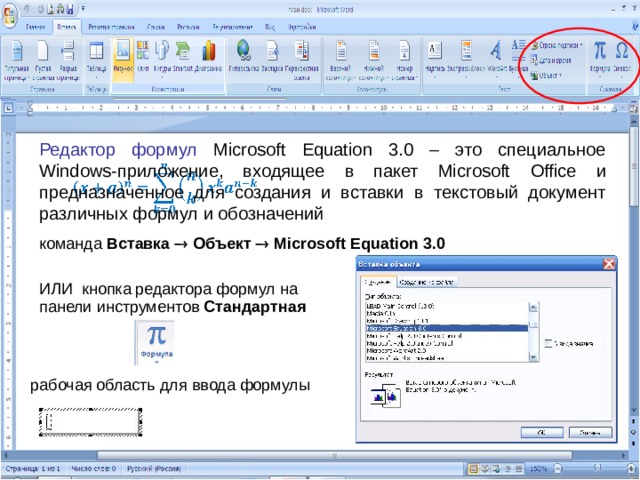640x480 pixels.
Task: Click the zoom out minus button
Action: pyautogui.click(x=558, y=469)
